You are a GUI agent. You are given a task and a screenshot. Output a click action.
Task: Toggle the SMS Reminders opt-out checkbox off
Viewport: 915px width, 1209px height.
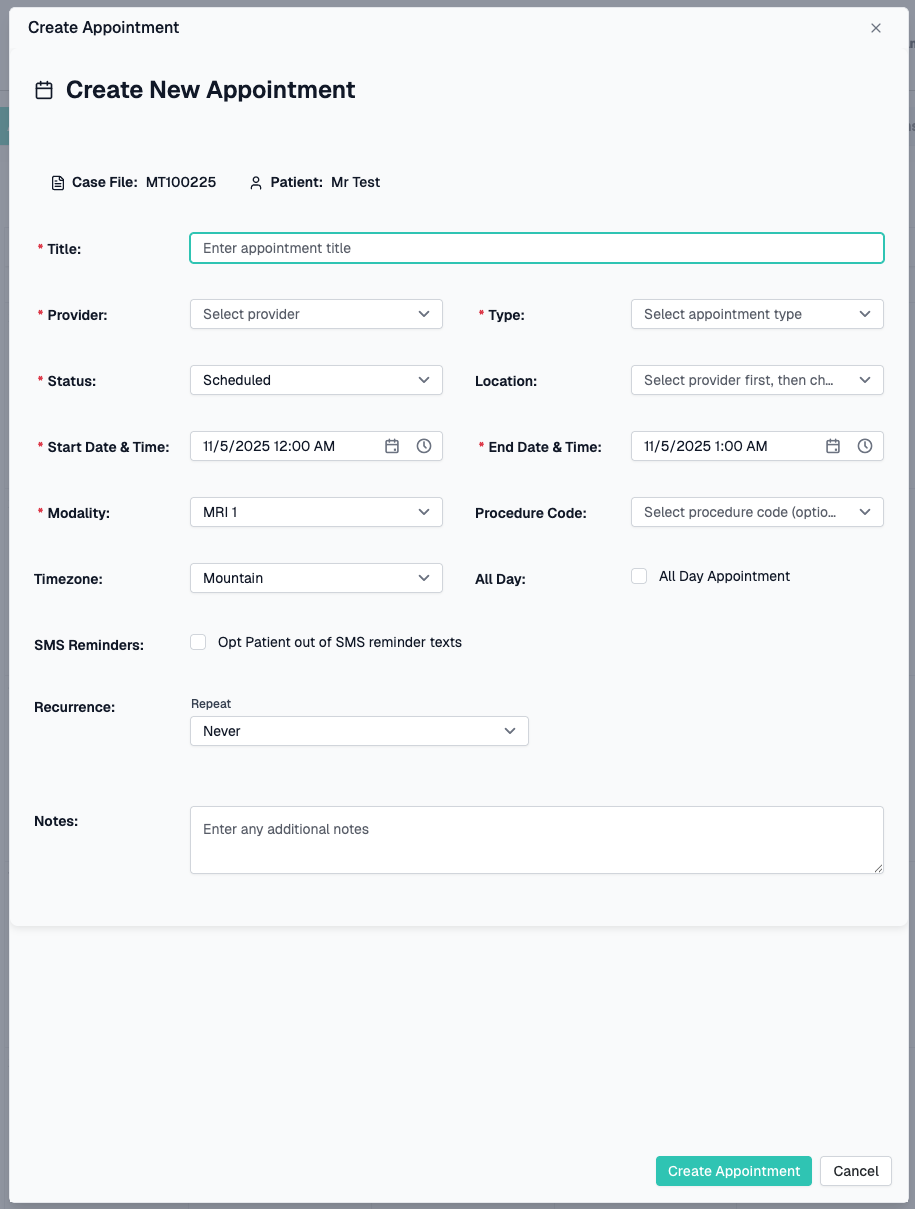point(198,641)
